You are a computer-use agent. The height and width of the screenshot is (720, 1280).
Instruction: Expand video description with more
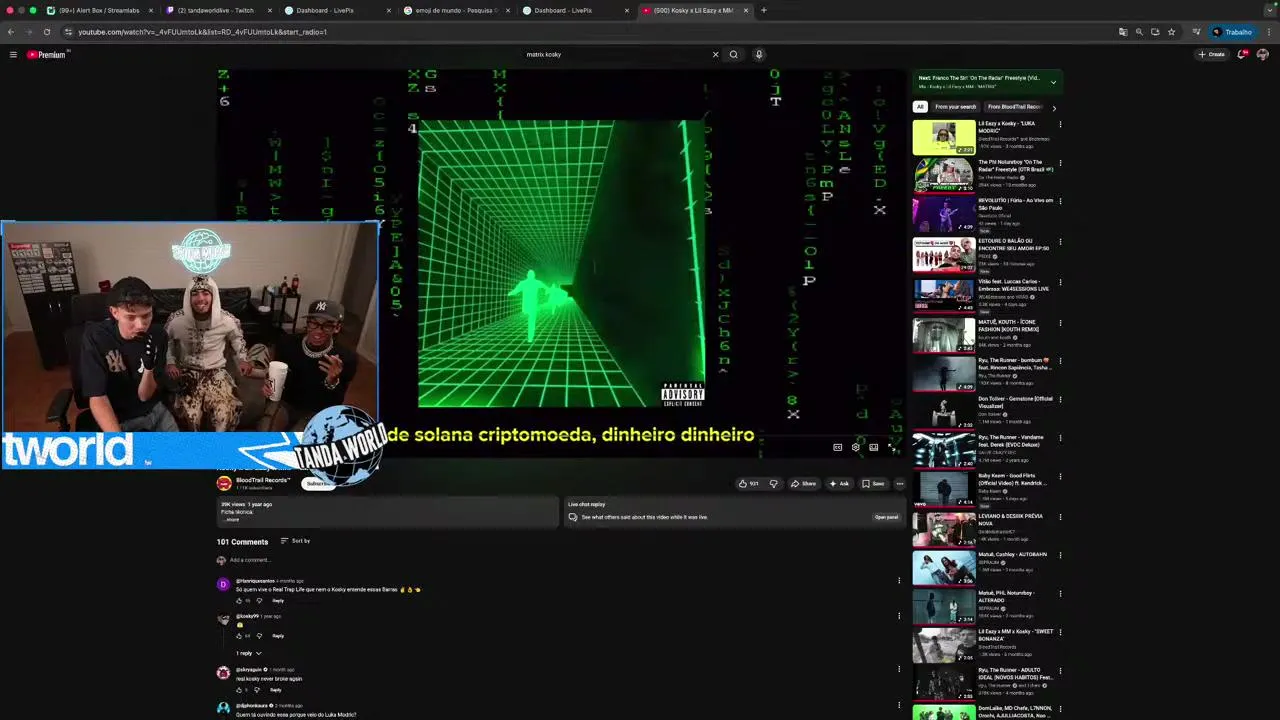point(232,520)
